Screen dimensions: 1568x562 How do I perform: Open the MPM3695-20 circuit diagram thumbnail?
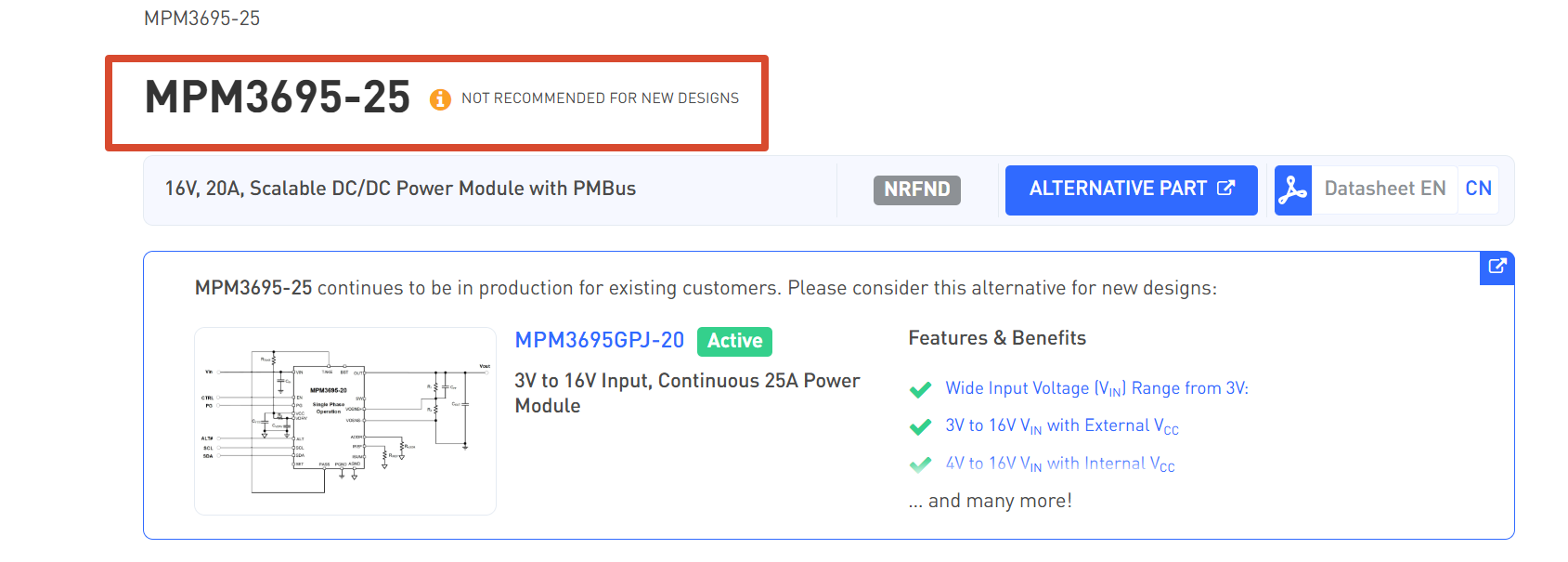tap(345, 421)
